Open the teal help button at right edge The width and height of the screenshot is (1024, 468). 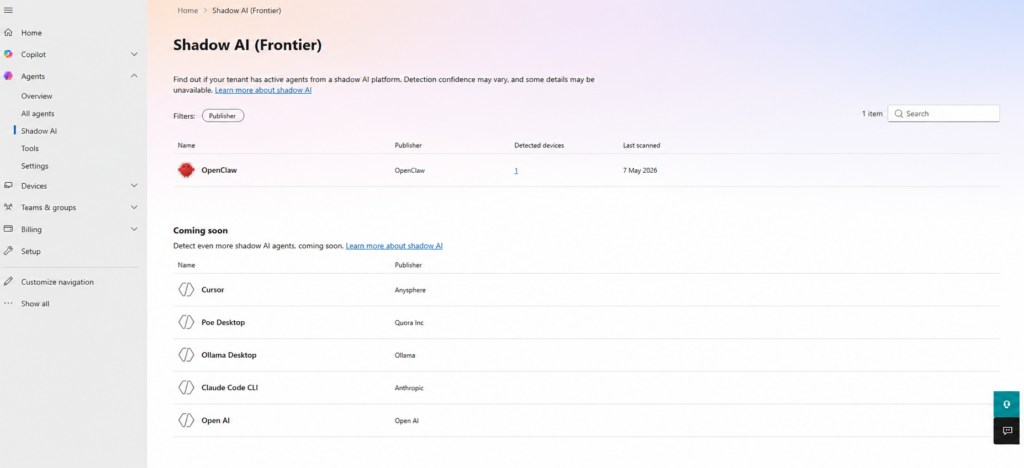[x=1006, y=404]
